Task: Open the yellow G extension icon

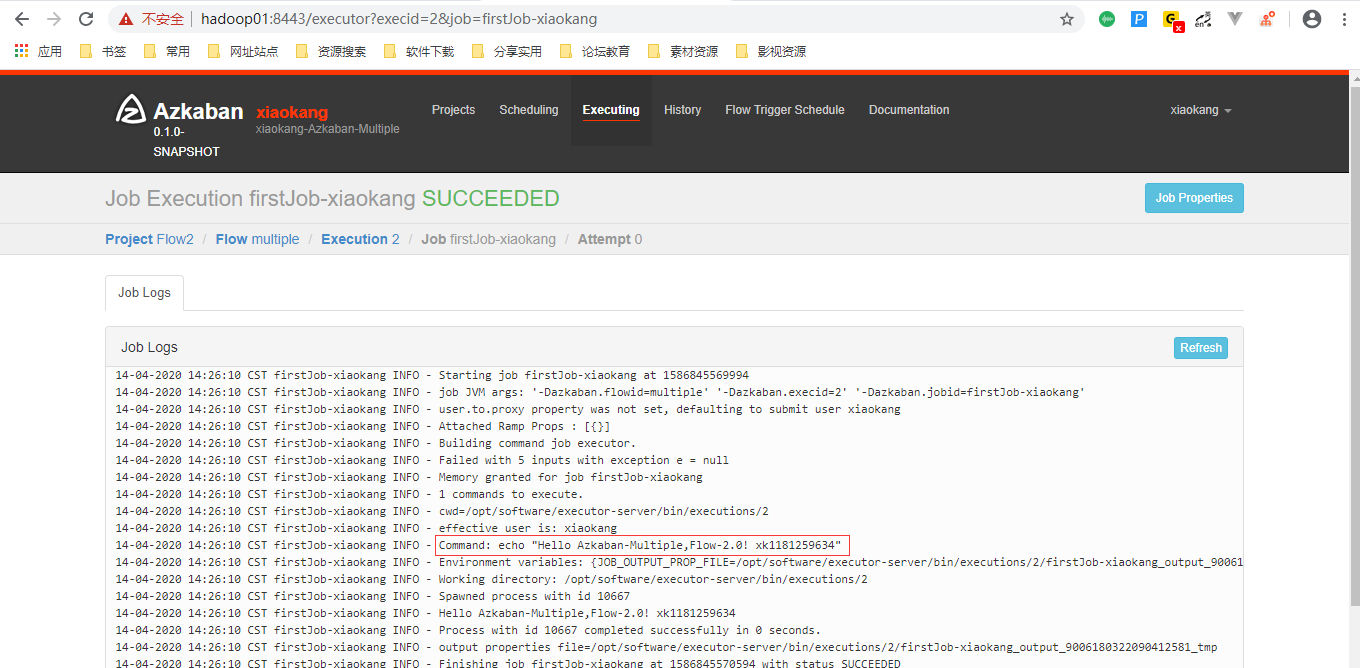Action: pos(1172,20)
